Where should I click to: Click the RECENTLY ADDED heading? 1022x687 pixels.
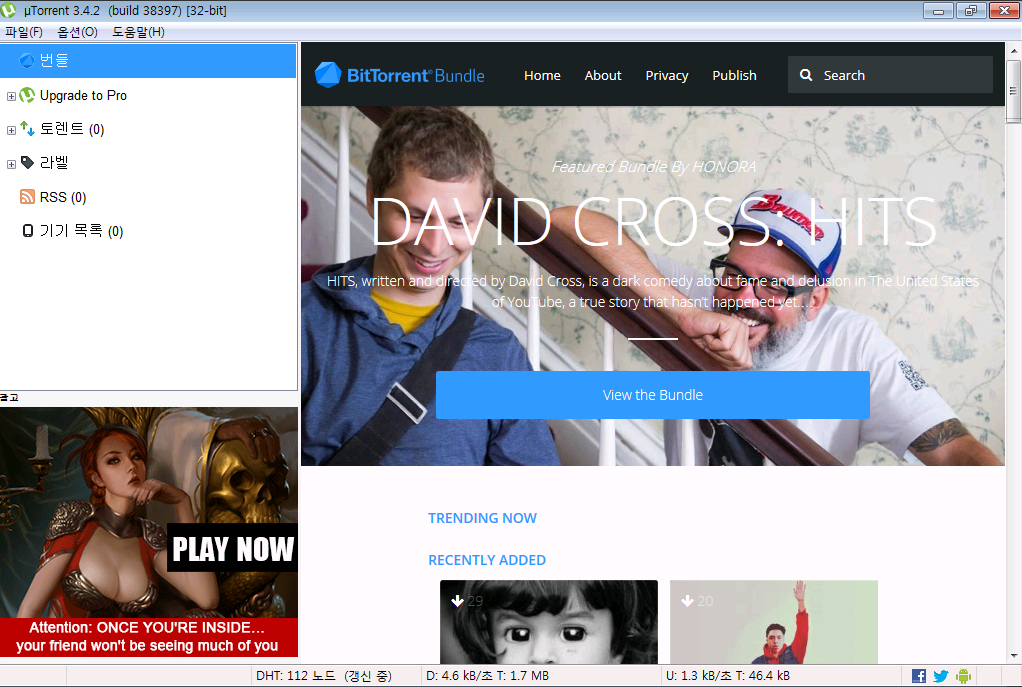point(487,560)
